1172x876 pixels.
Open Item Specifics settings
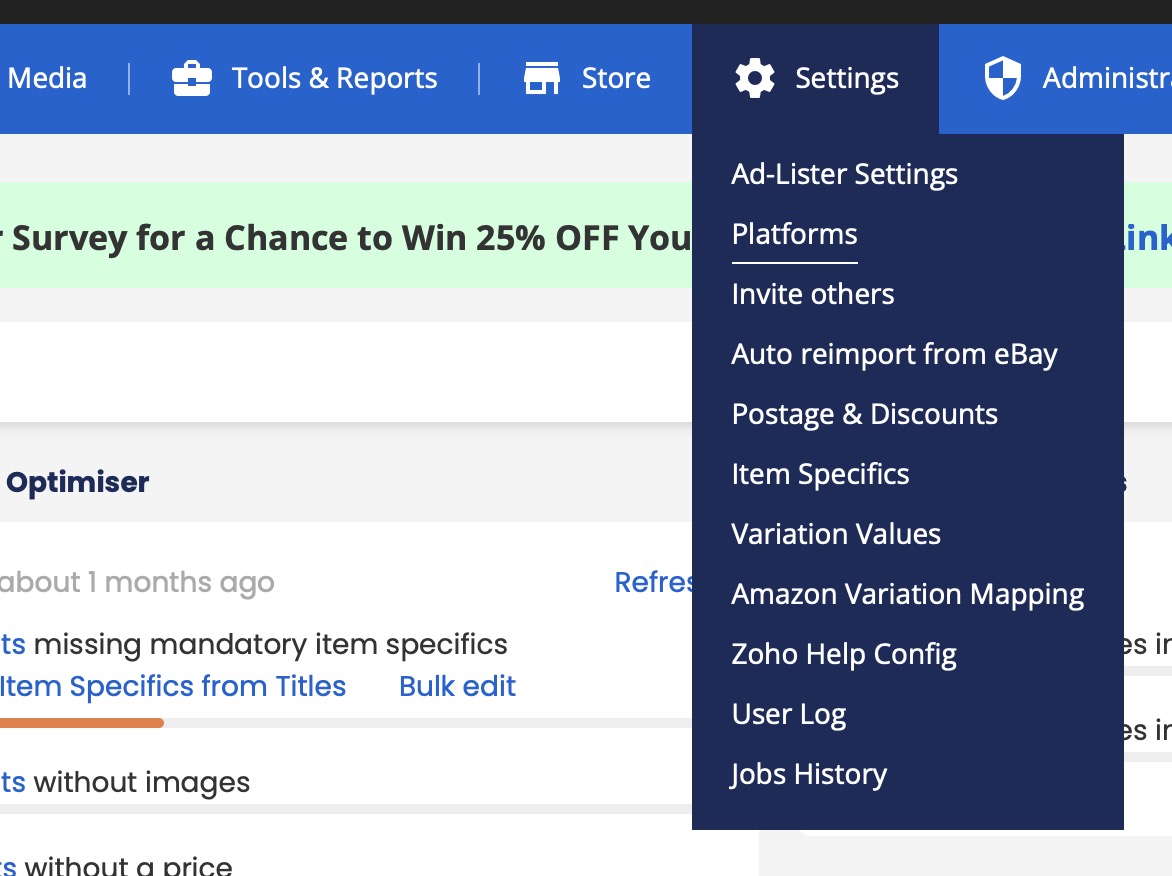[821, 475]
